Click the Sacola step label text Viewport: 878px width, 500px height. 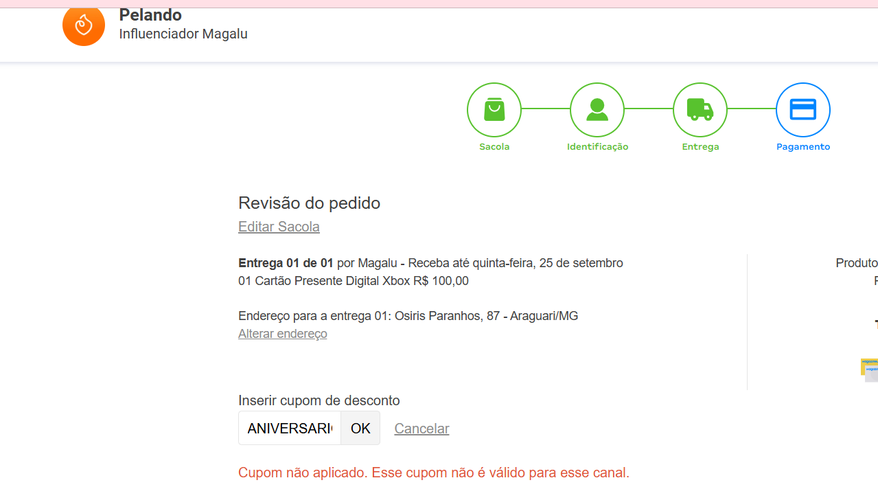click(x=494, y=147)
